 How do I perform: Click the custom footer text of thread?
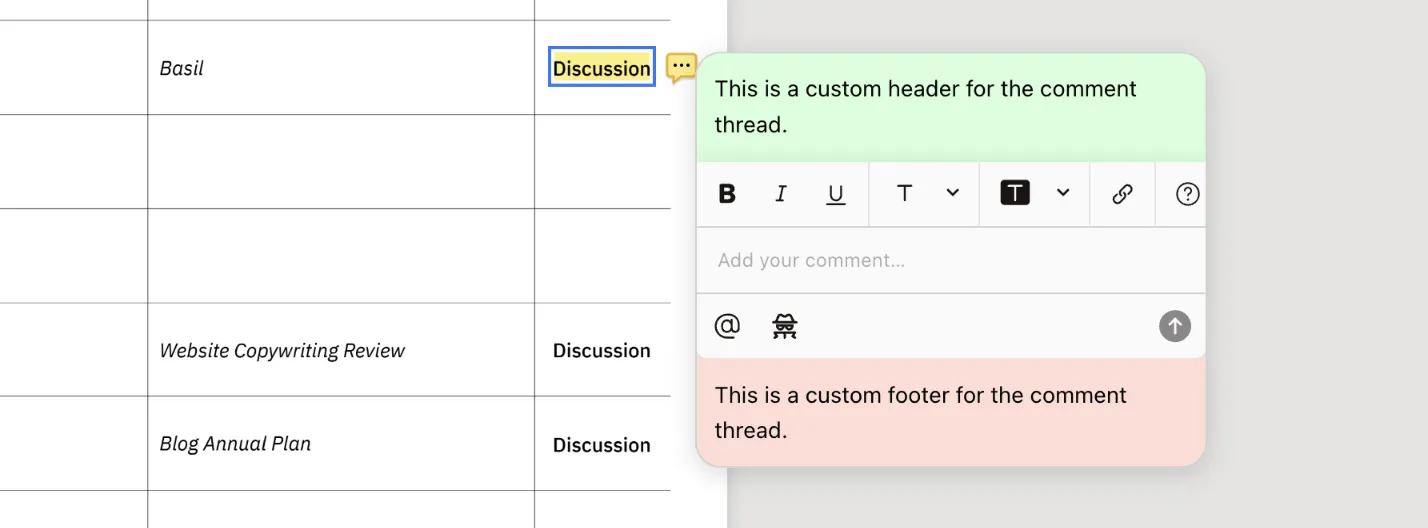point(920,413)
